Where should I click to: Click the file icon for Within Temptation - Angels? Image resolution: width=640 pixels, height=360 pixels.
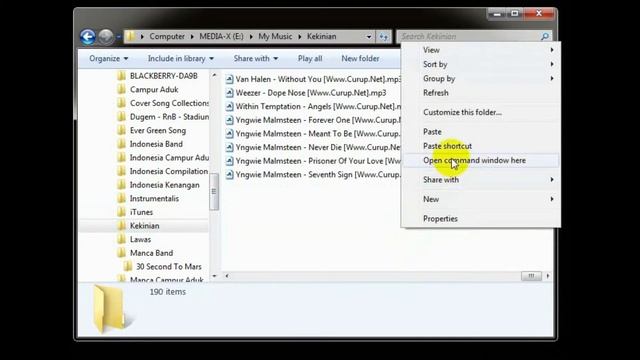(x=229, y=107)
